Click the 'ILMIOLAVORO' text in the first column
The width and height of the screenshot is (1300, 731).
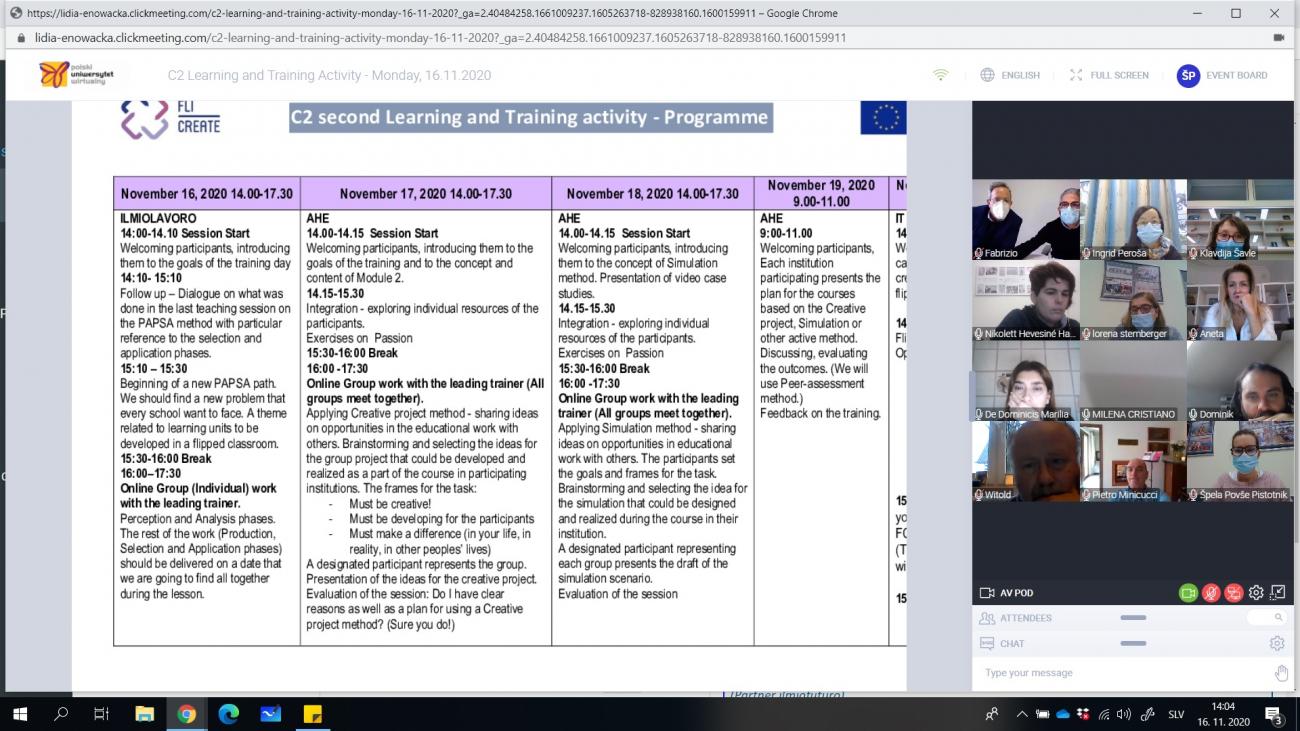coord(158,218)
